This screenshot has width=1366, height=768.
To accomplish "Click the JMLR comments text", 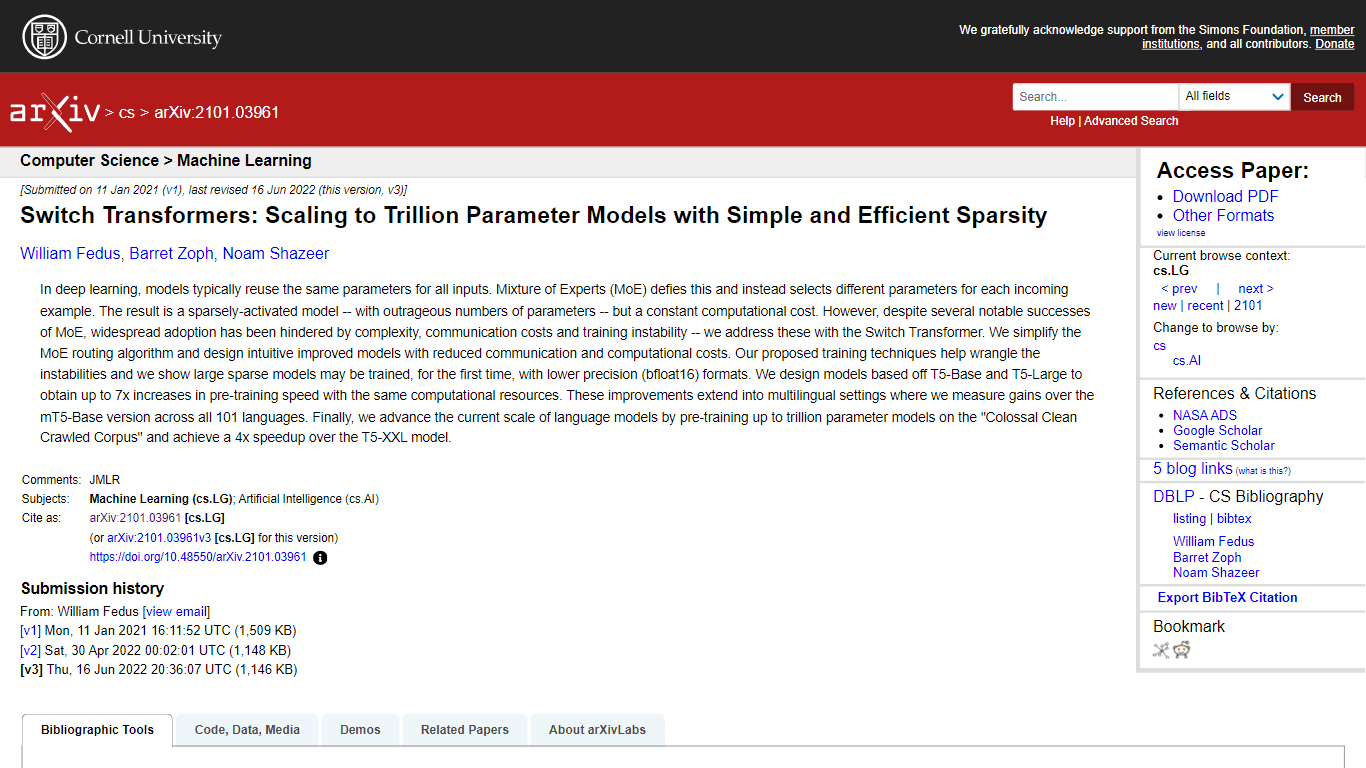I will 104,480.
